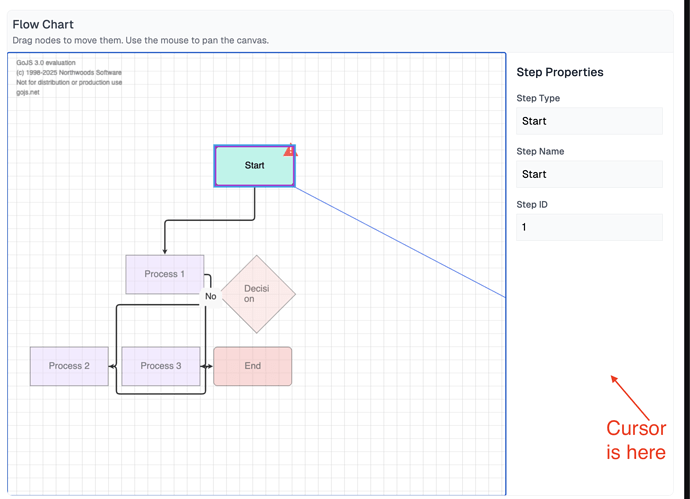Select the Start node in the flowchart

[254, 166]
